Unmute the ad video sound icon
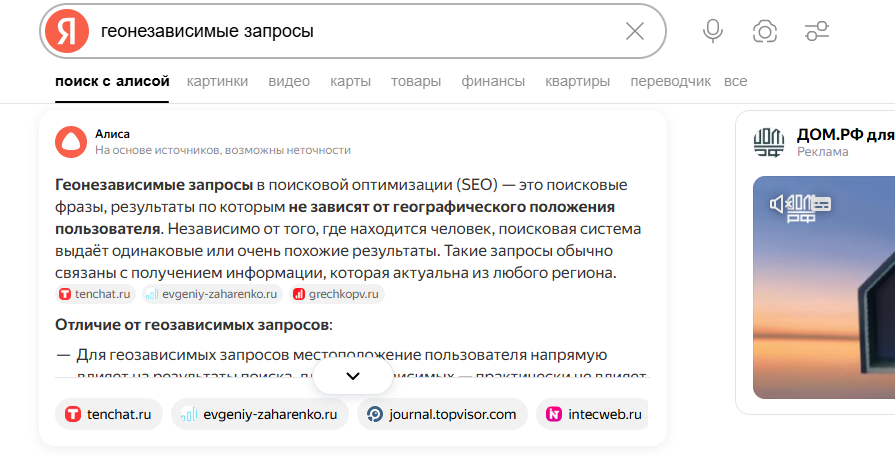Viewport: 895px width, 465px height. click(778, 205)
